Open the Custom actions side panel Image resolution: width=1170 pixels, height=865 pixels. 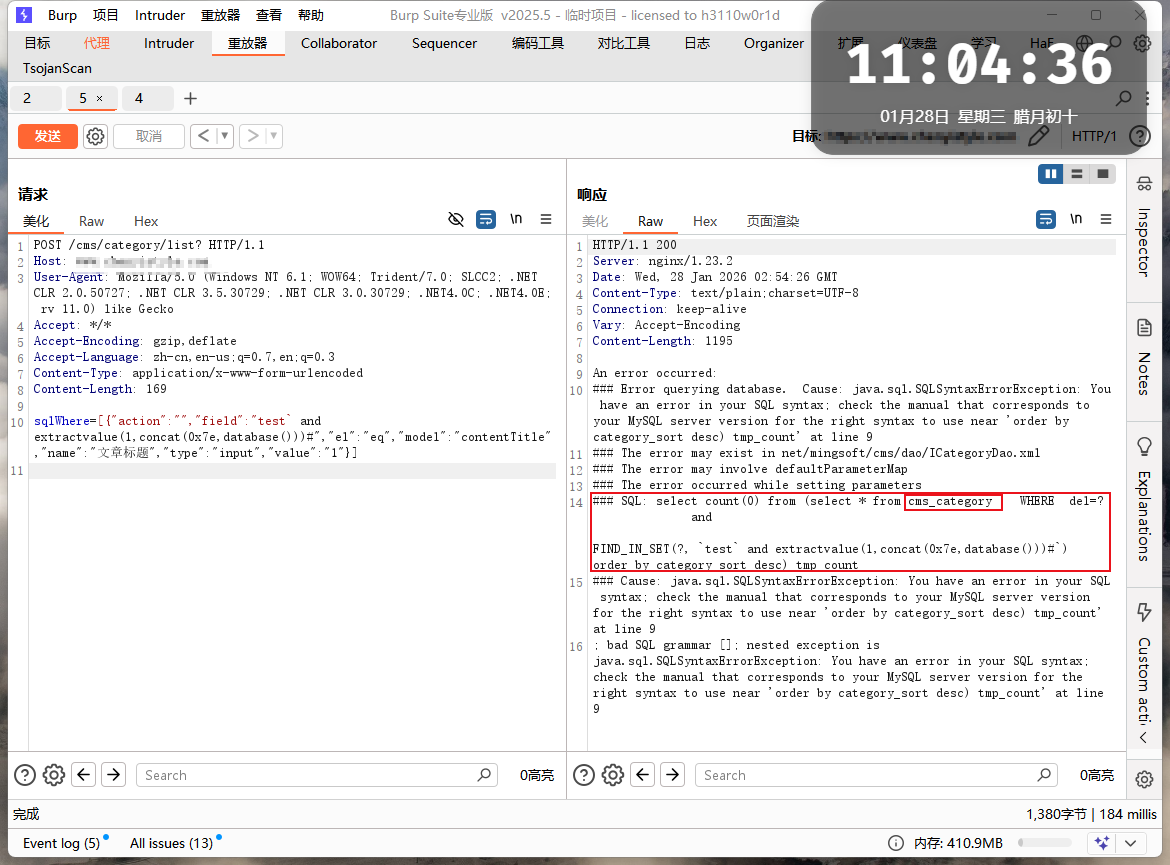click(x=1144, y=663)
